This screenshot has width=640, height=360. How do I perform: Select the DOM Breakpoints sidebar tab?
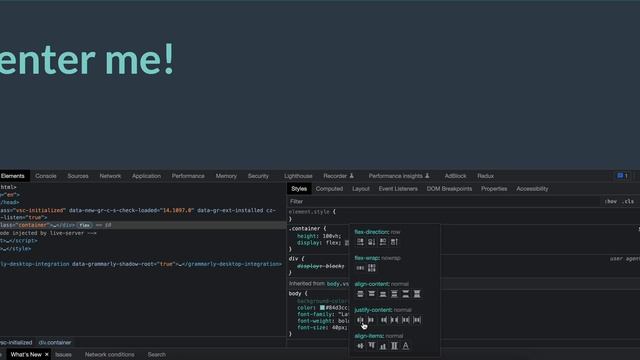point(449,189)
